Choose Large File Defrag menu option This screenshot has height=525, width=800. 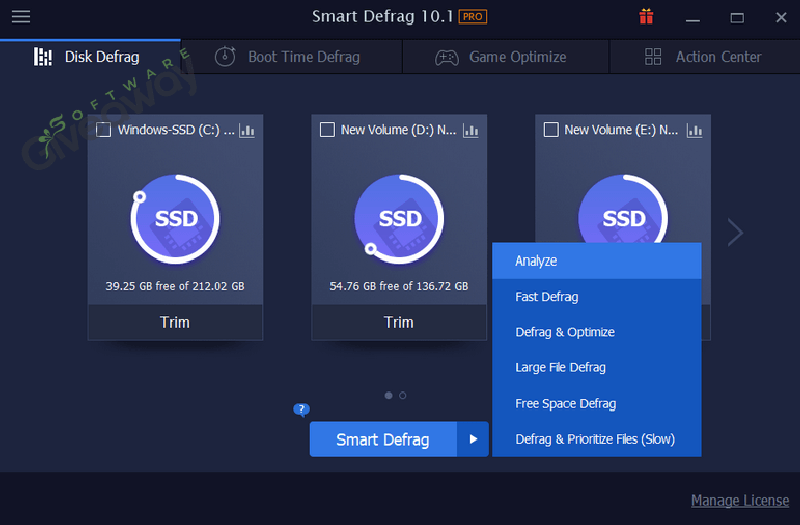(596, 367)
